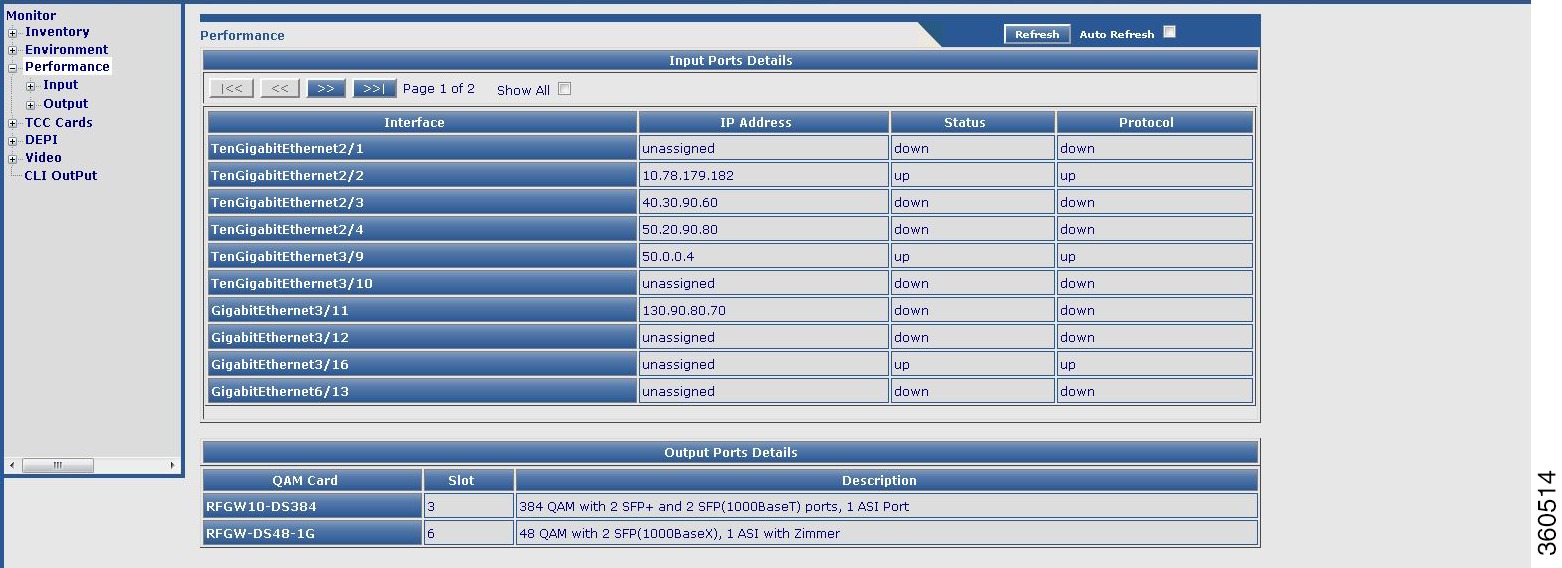Click the 48 QAM description cell
The width and height of the screenshot is (1562, 568).
point(886,533)
